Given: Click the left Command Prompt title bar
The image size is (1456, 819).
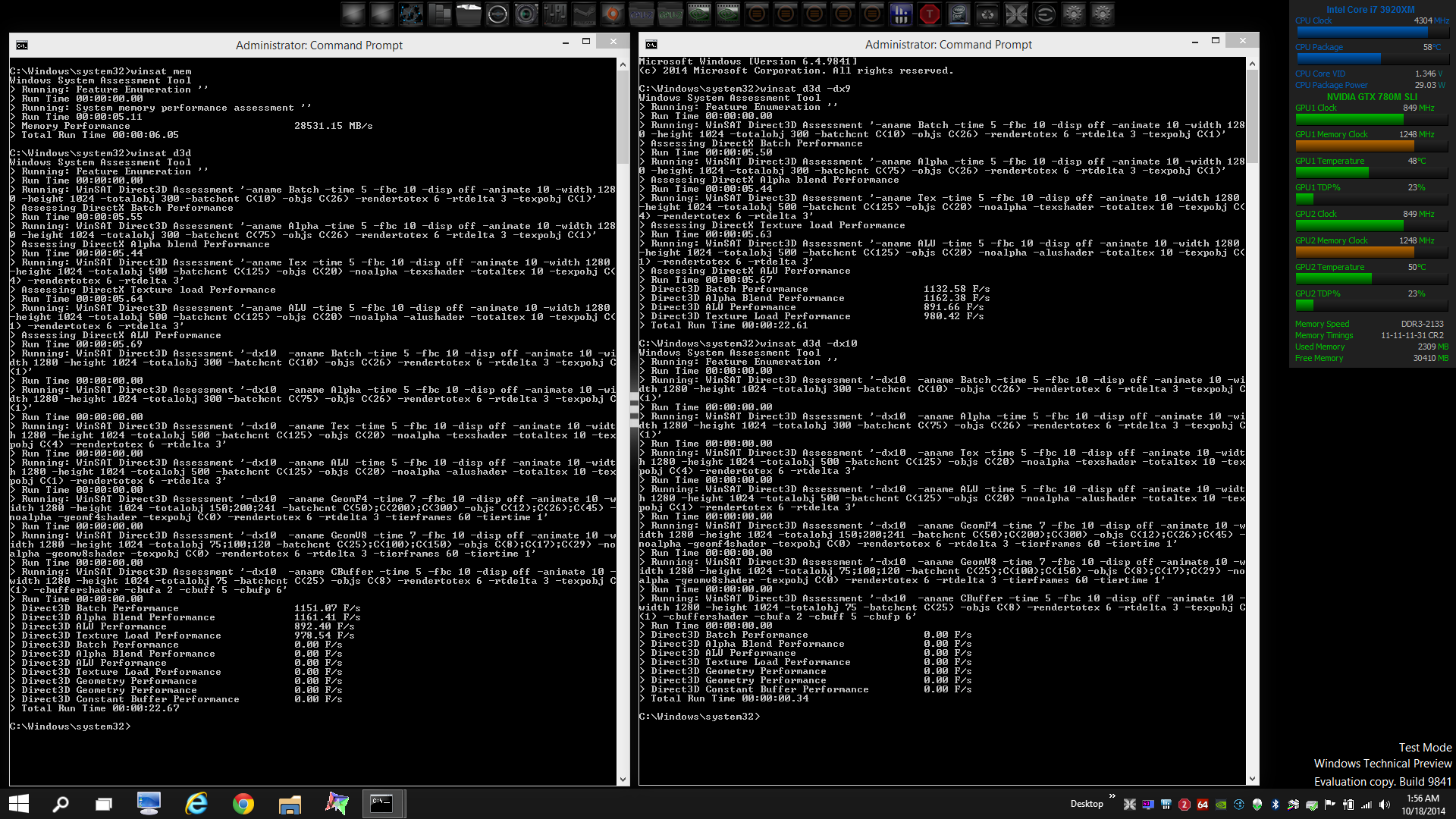Looking at the screenshot, I should click(318, 45).
